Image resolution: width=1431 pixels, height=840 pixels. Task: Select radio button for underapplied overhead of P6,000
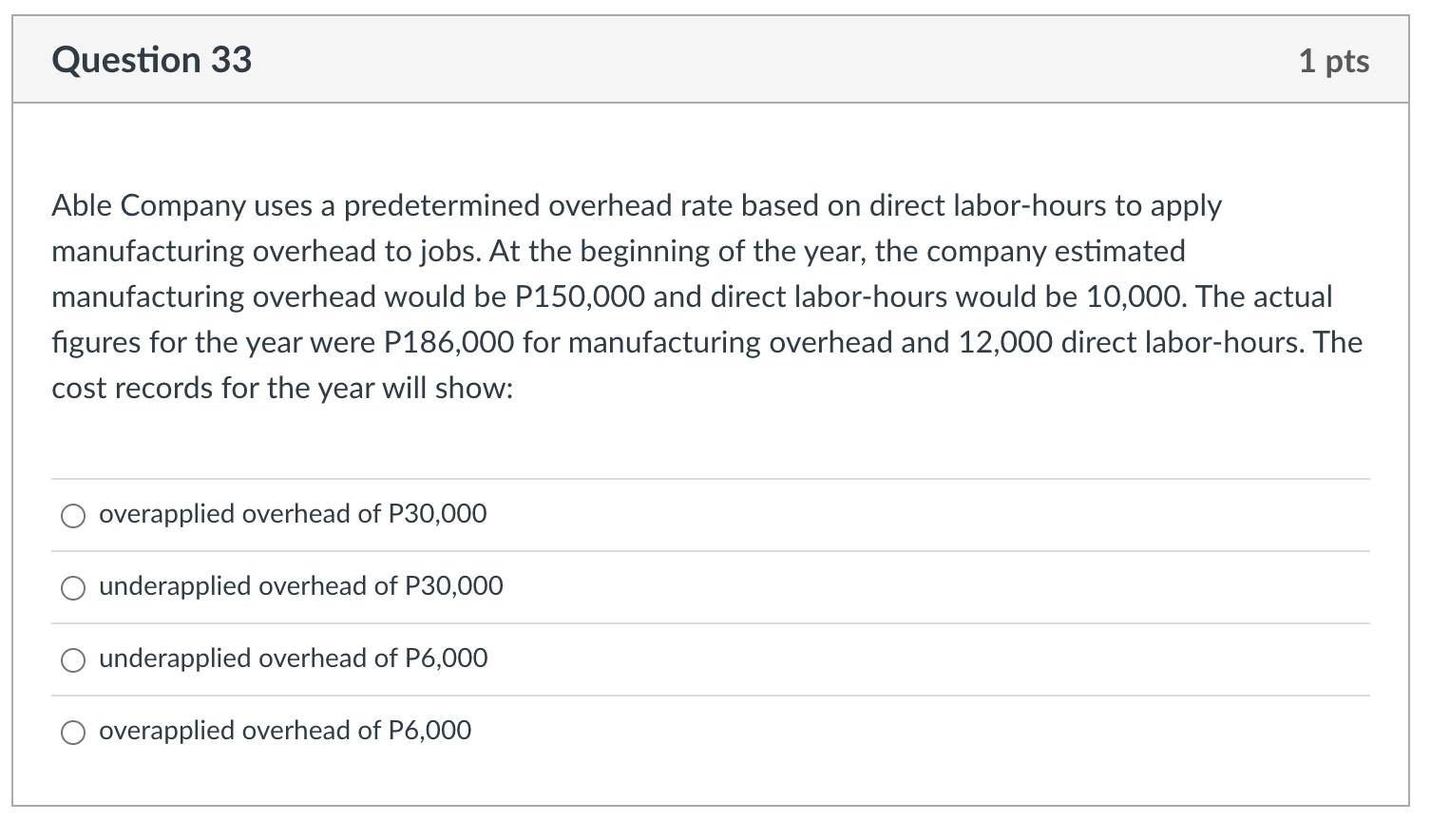[x=72, y=659]
